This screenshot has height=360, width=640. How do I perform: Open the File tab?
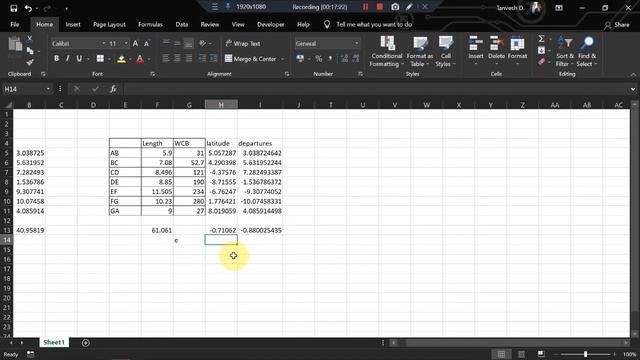point(15,24)
